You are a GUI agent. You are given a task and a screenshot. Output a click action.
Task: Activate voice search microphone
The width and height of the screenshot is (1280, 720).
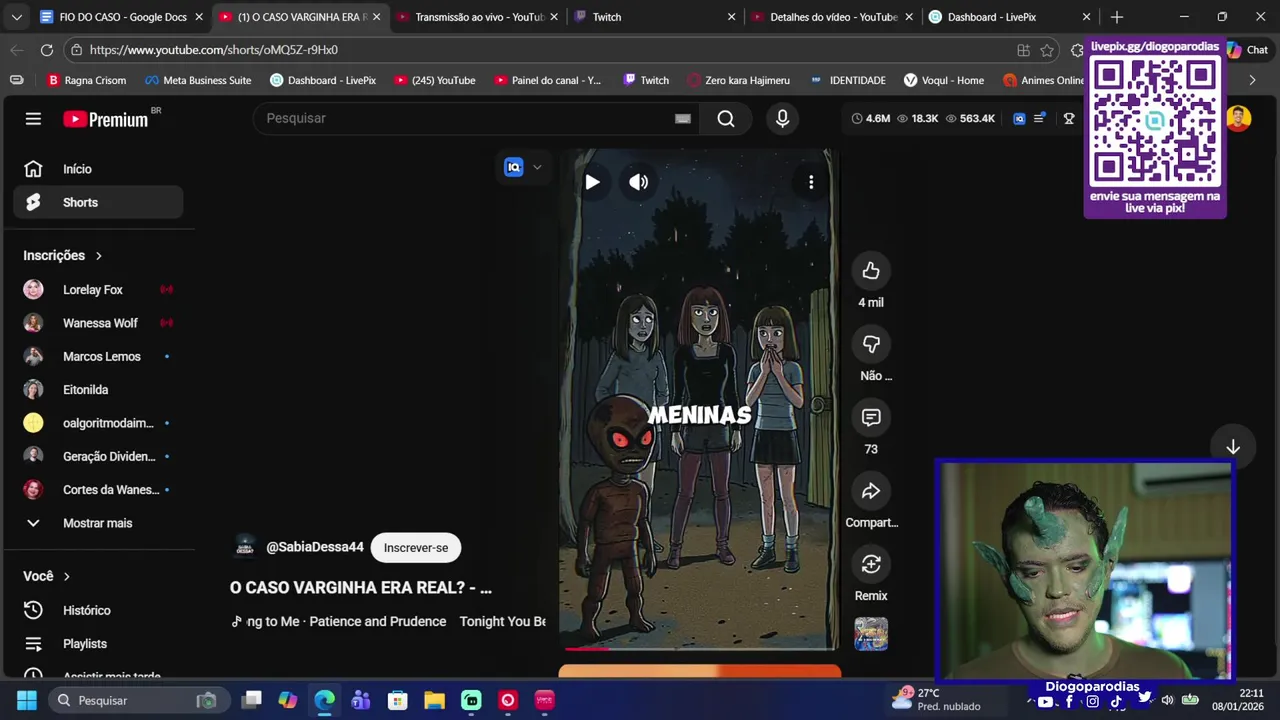tap(782, 119)
